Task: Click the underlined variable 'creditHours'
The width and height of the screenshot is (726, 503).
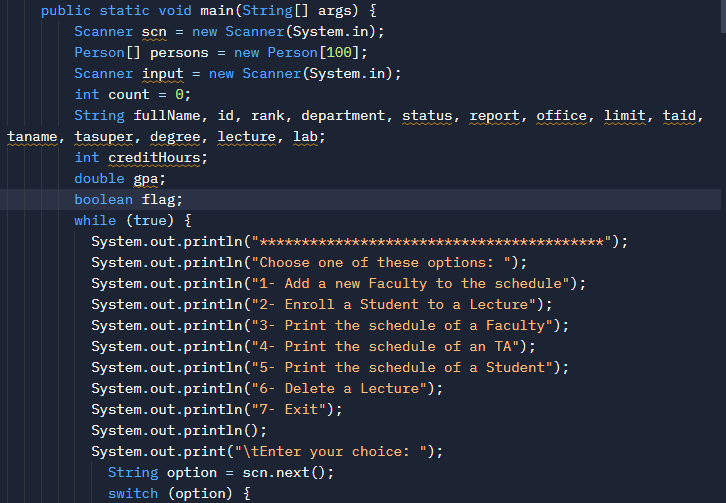Action: click(154, 157)
